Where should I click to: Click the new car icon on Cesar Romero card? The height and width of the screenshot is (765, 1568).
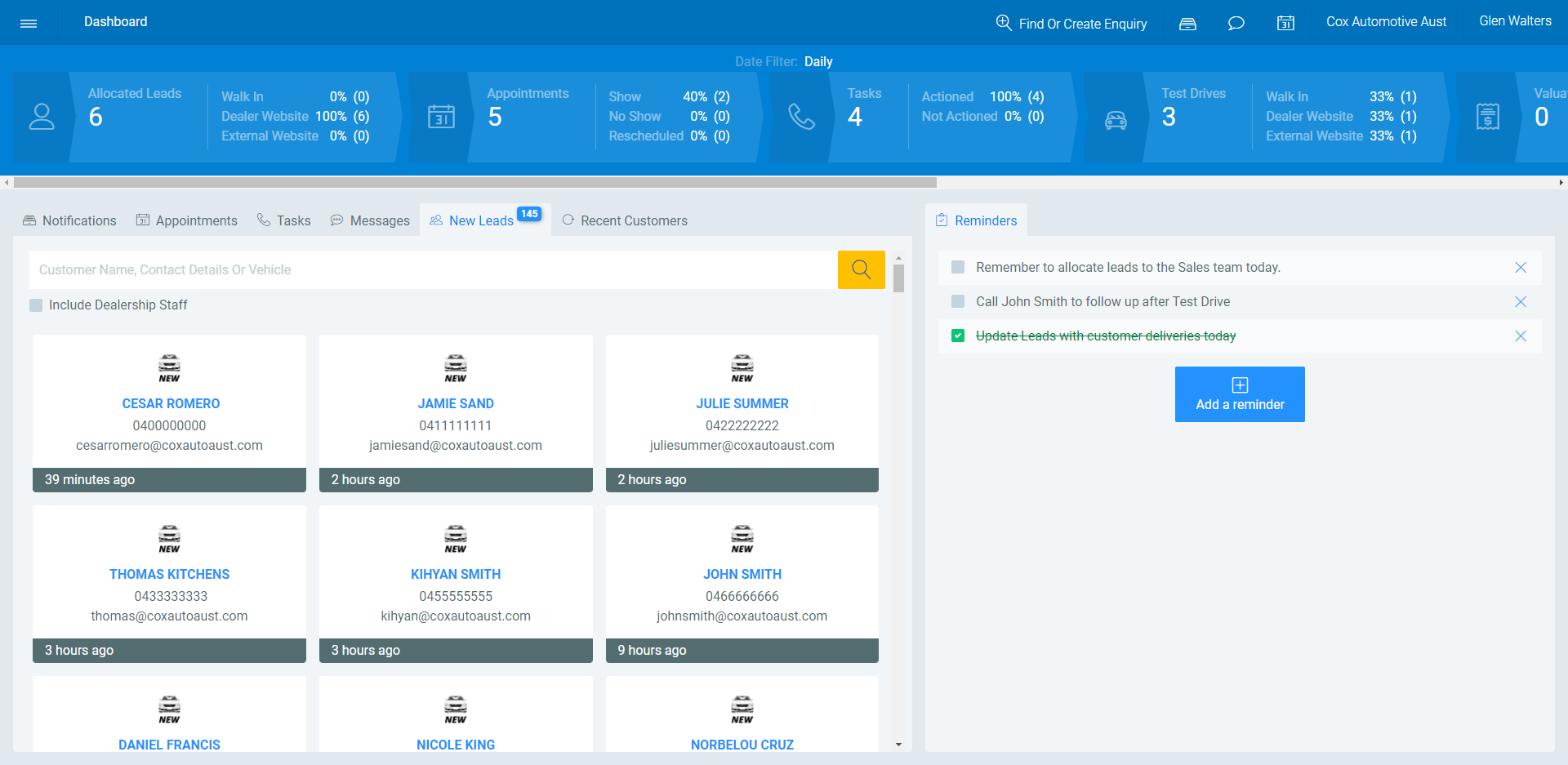169,368
